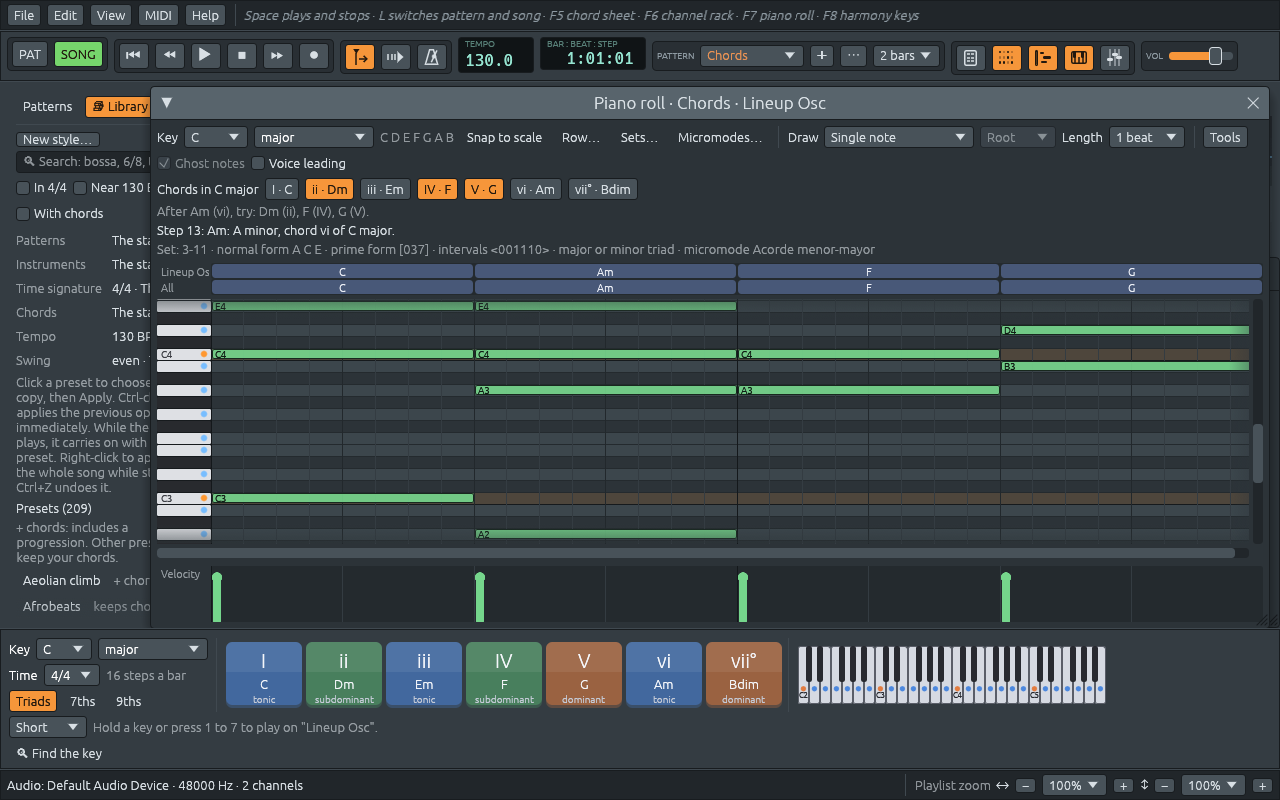The height and width of the screenshot is (800, 1280).
Task: Tick the In 4/4 filter checkbox
Action: click(42, 188)
